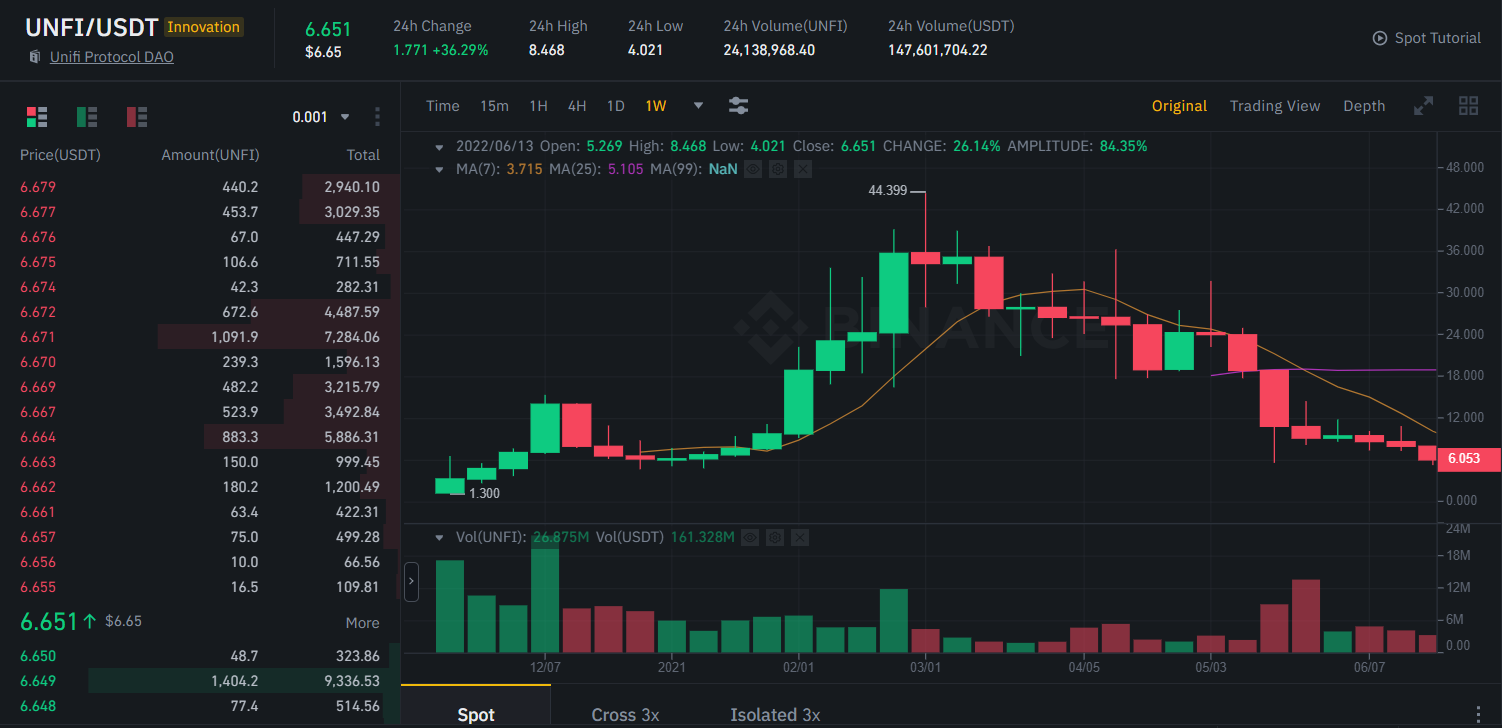Viewport: 1502px width, 728px height.
Task: Click the 24h High value 8.468
Action: (547, 50)
